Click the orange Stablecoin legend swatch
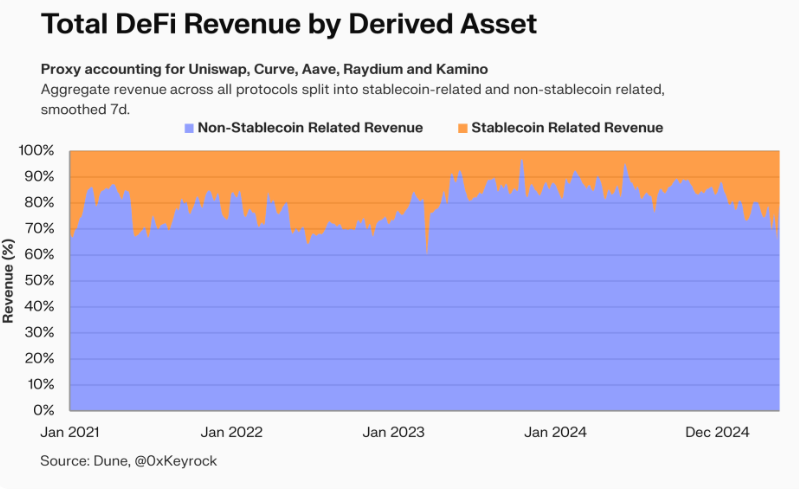 point(463,128)
